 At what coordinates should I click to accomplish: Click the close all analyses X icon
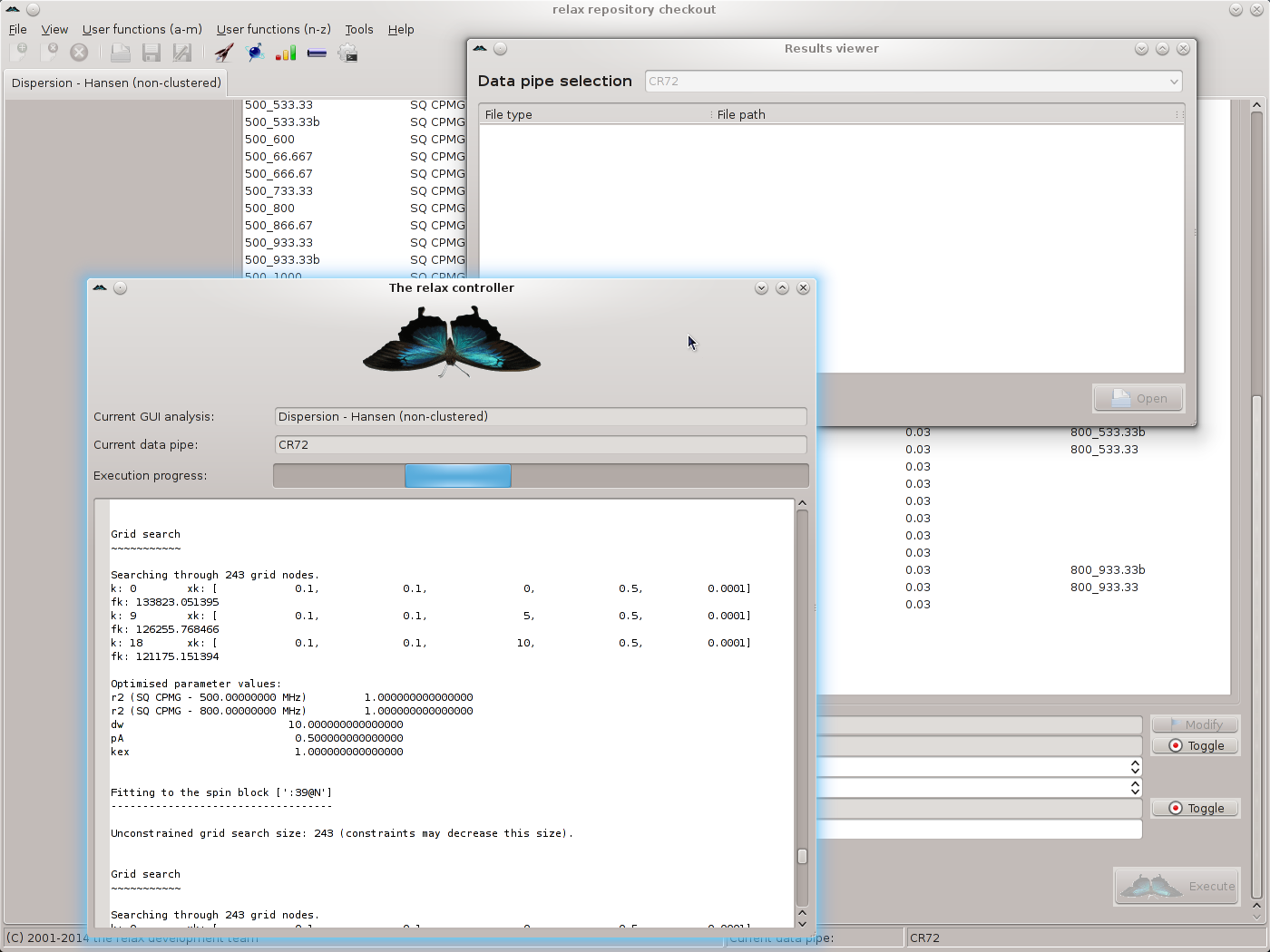click(x=79, y=53)
